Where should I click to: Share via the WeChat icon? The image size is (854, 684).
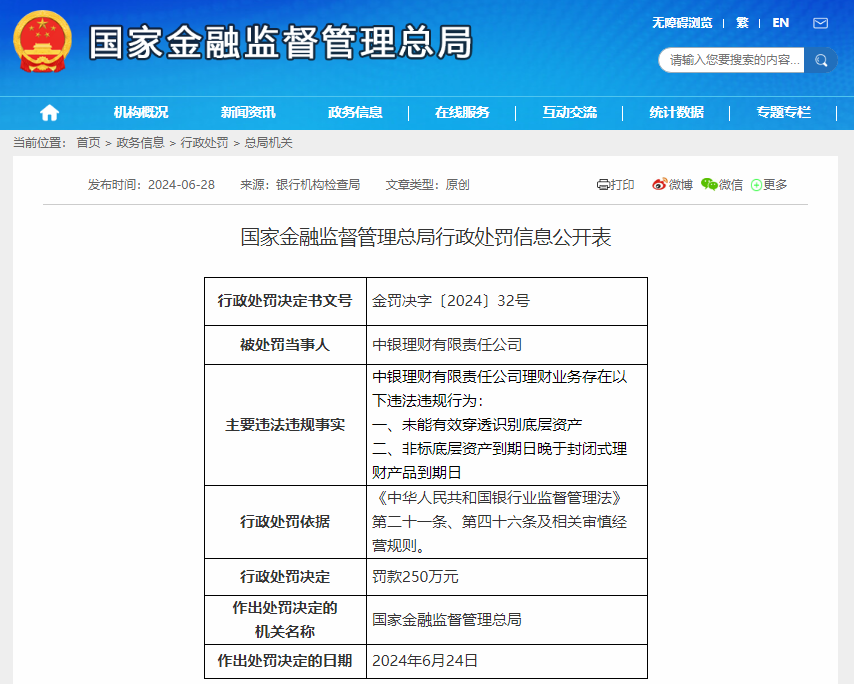pyautogui.click(x=709, y=185)
